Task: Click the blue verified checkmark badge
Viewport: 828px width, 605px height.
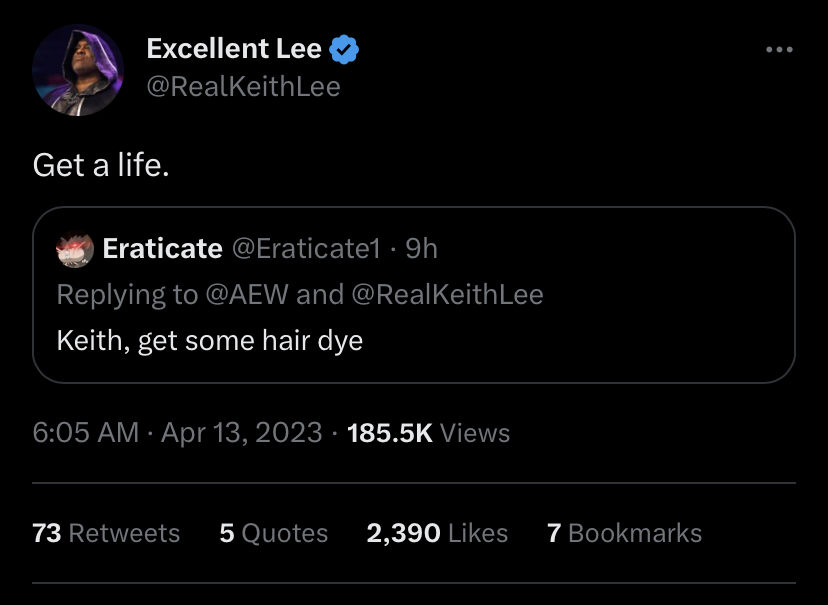Action: pos(344,49)
